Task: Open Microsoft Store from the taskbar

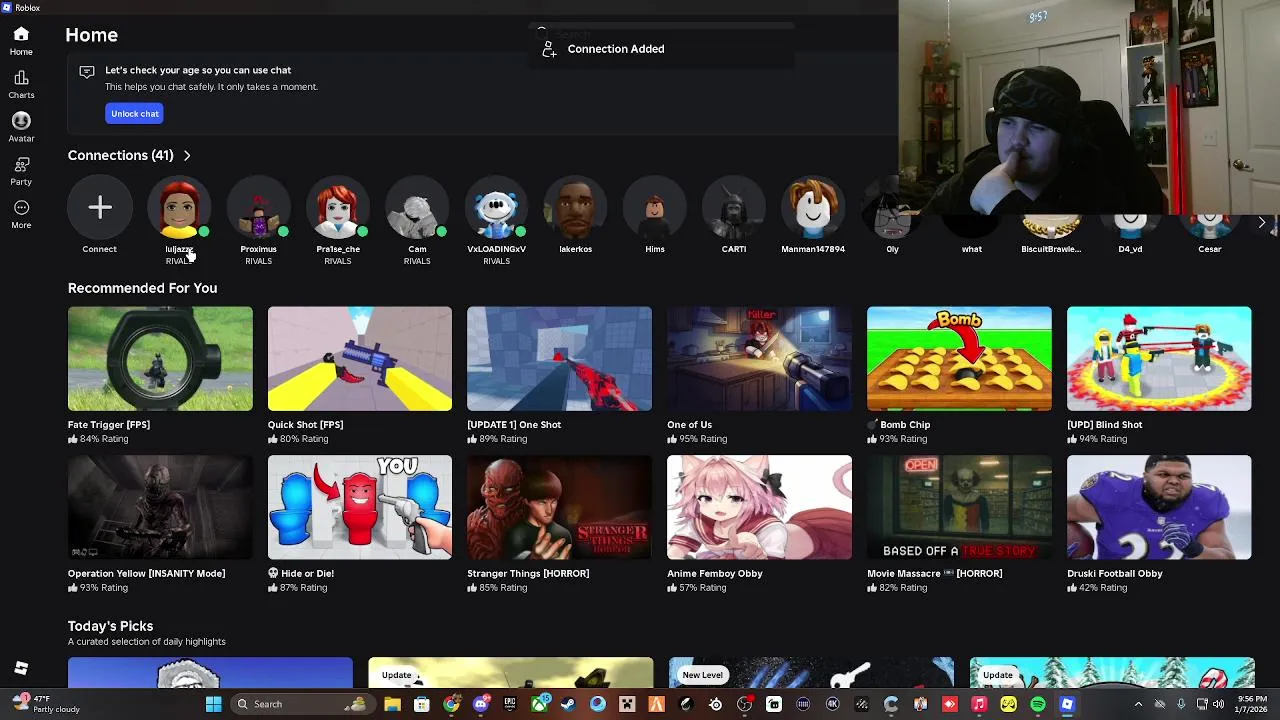Action: [x=421, y=704]
